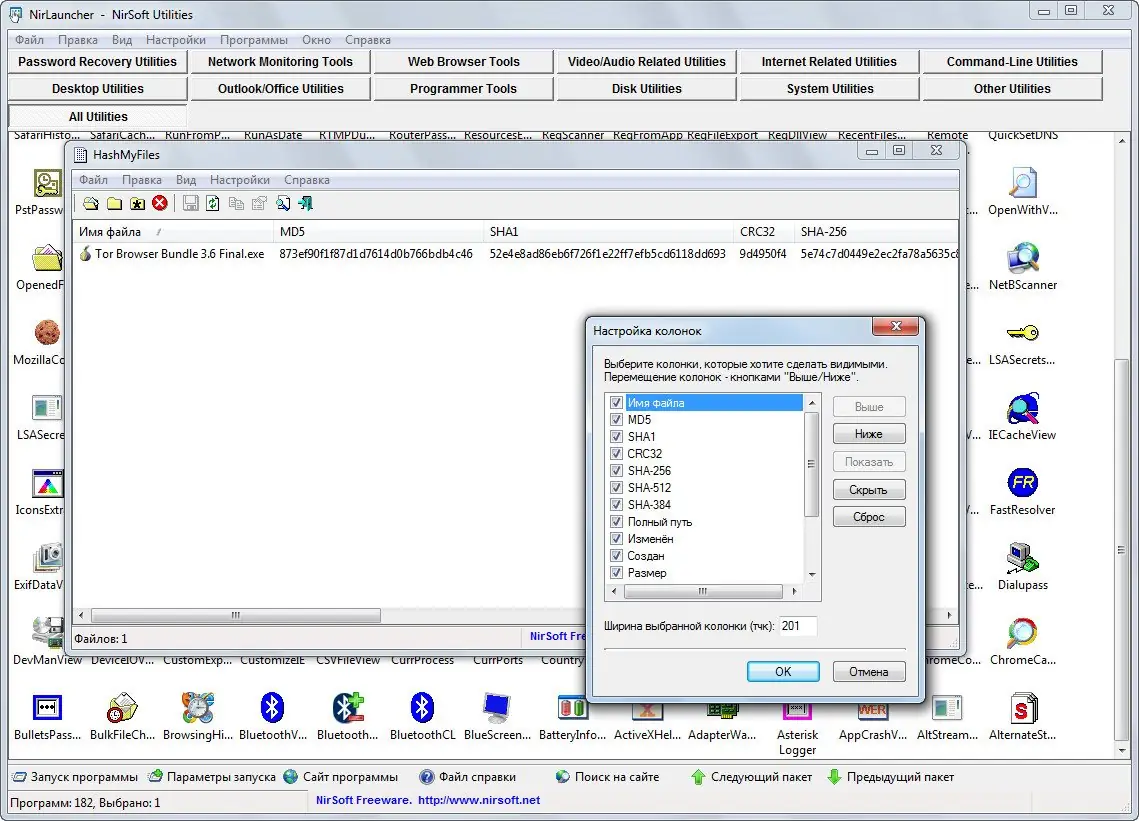Uncheck the 'Полный путь' column checkbox
The image size is (1139, 821).
(616, 522)
